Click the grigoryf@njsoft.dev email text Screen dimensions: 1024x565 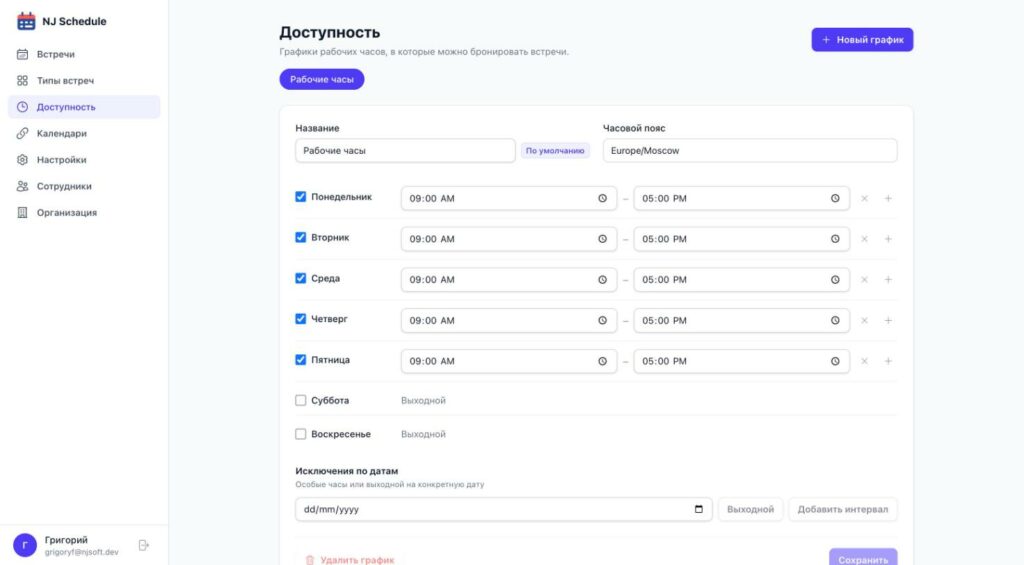[x=82, y=553]
